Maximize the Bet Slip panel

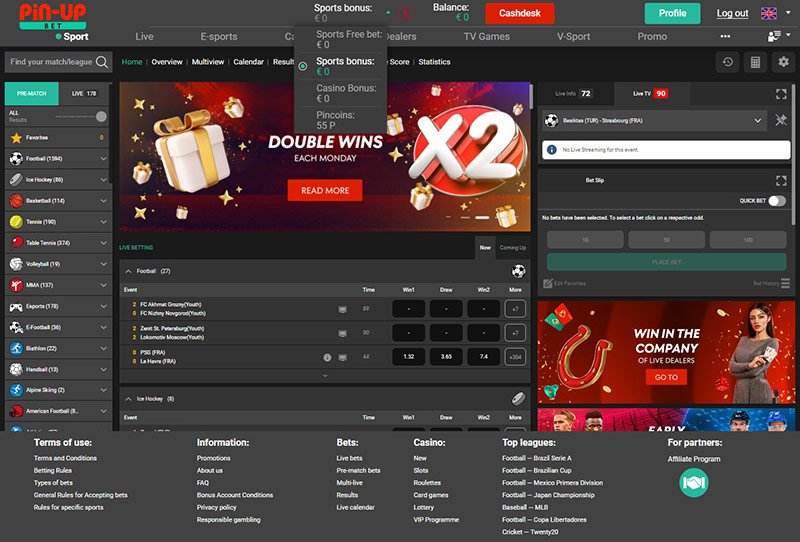pos(781,180)
